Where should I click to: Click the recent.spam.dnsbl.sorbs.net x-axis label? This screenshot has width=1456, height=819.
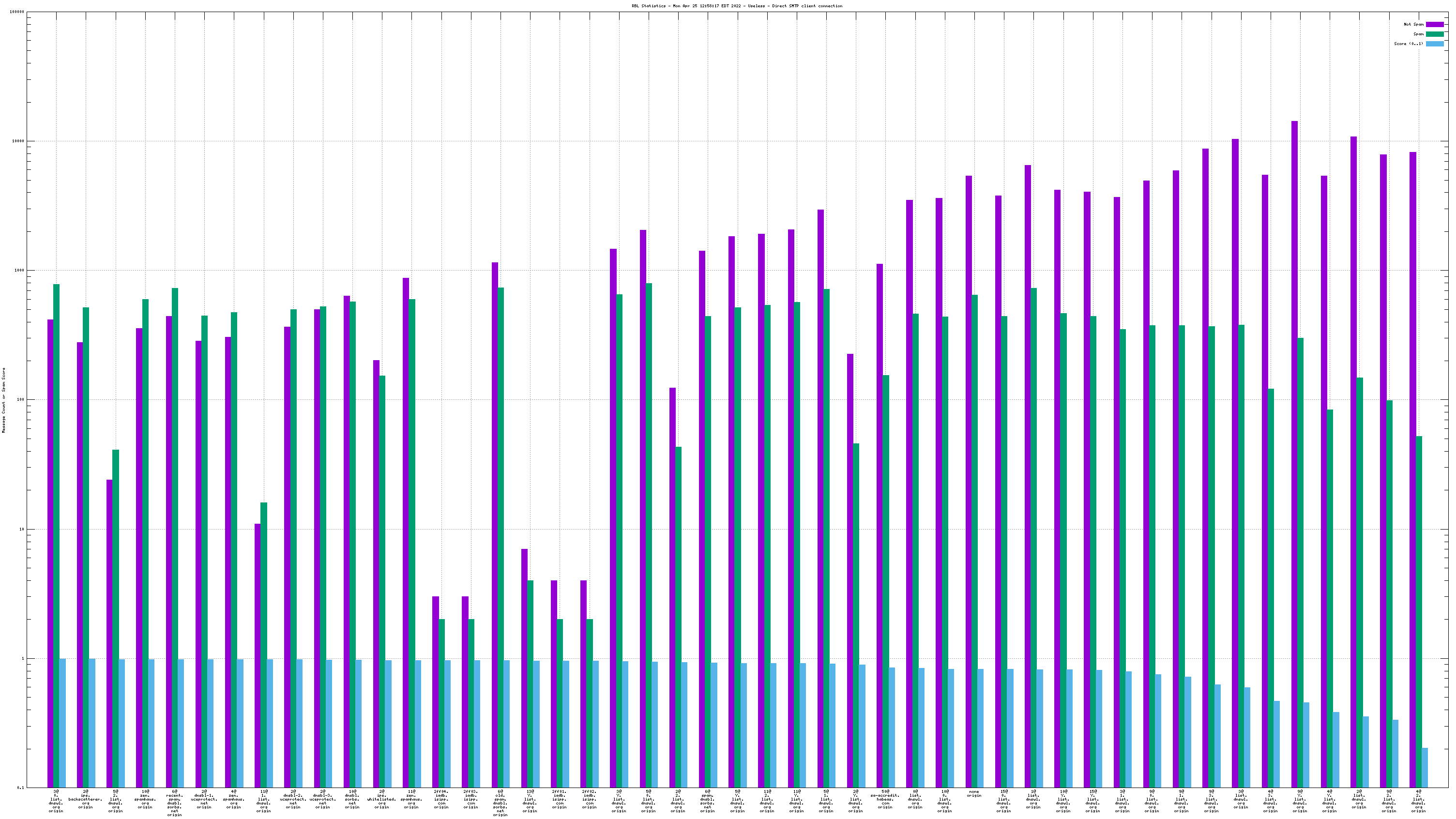coord(175,803)
